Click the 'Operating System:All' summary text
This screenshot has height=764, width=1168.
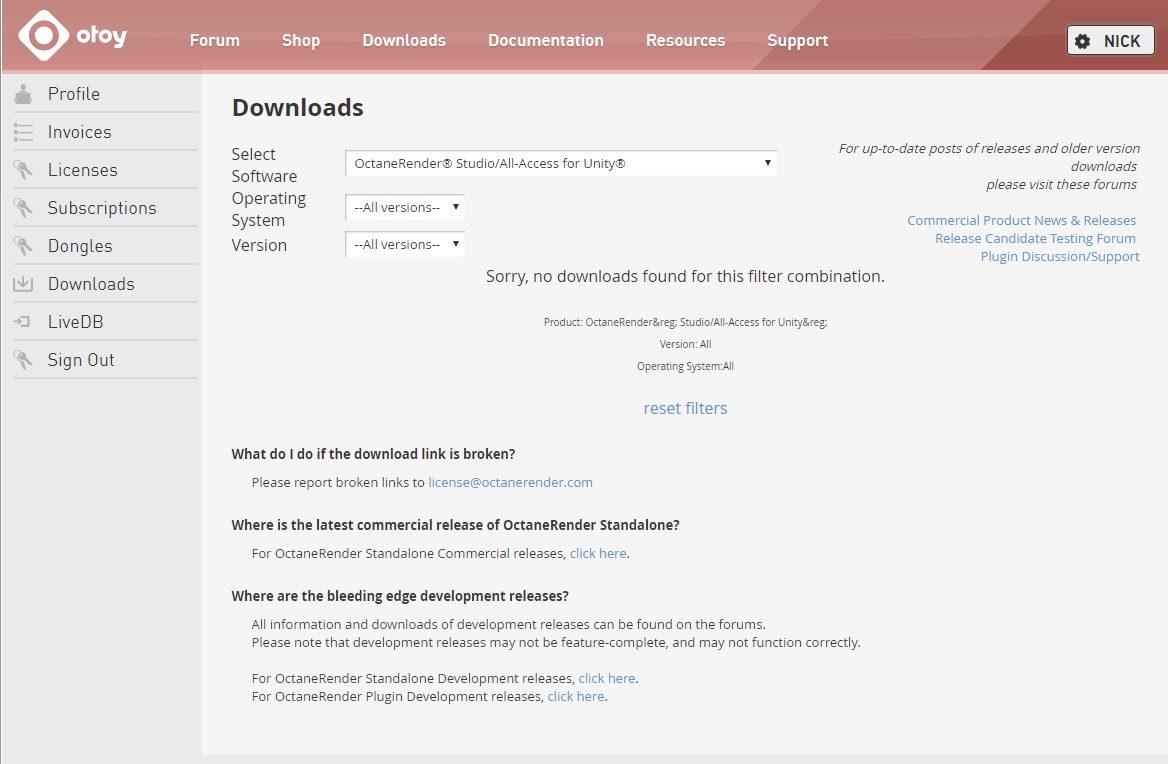(x=685, y=366)
